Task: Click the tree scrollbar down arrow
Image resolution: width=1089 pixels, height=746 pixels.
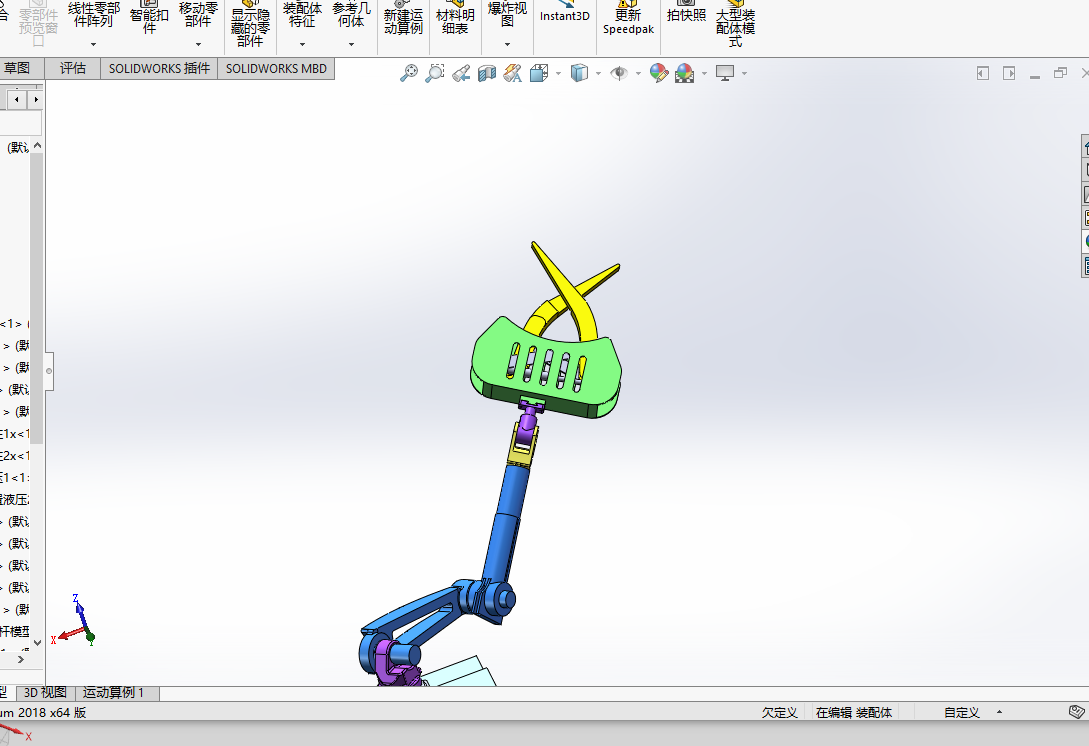Action: (x=38, y=643)
